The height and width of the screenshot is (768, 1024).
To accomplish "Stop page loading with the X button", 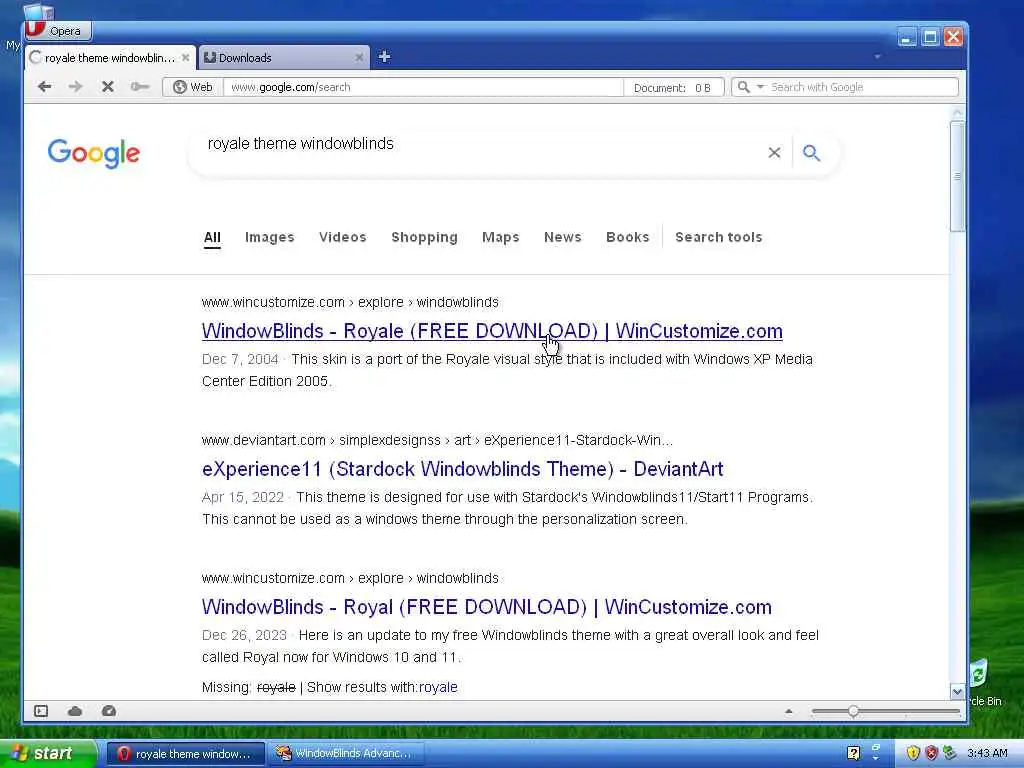I will (108, 87).
